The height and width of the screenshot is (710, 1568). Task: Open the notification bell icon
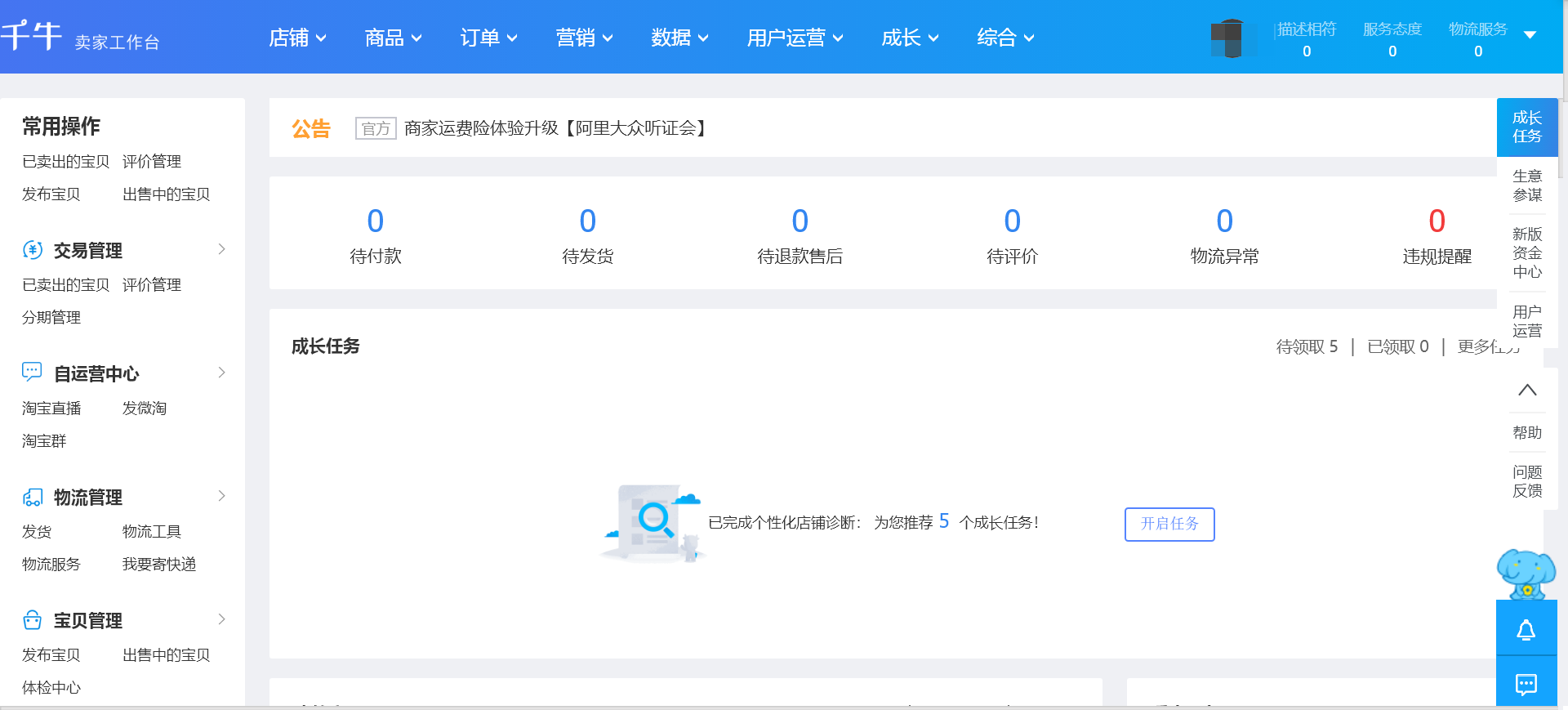1526,630
